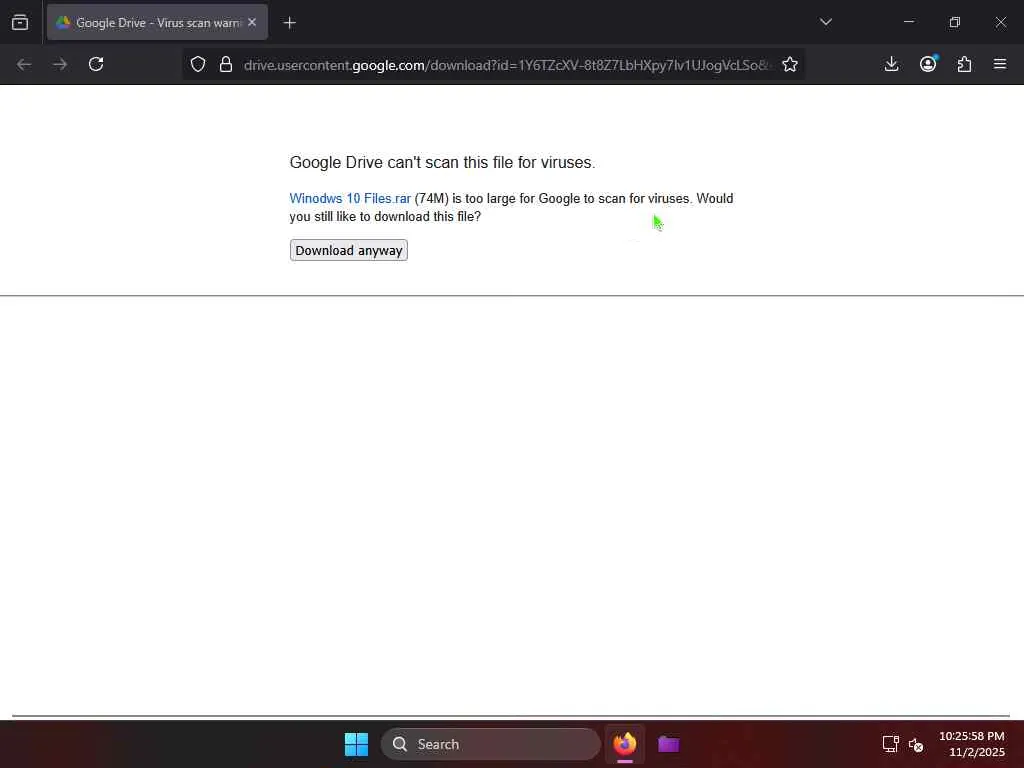
Task: Expand the list all tabs dropdown
Action: click(826, 22)
